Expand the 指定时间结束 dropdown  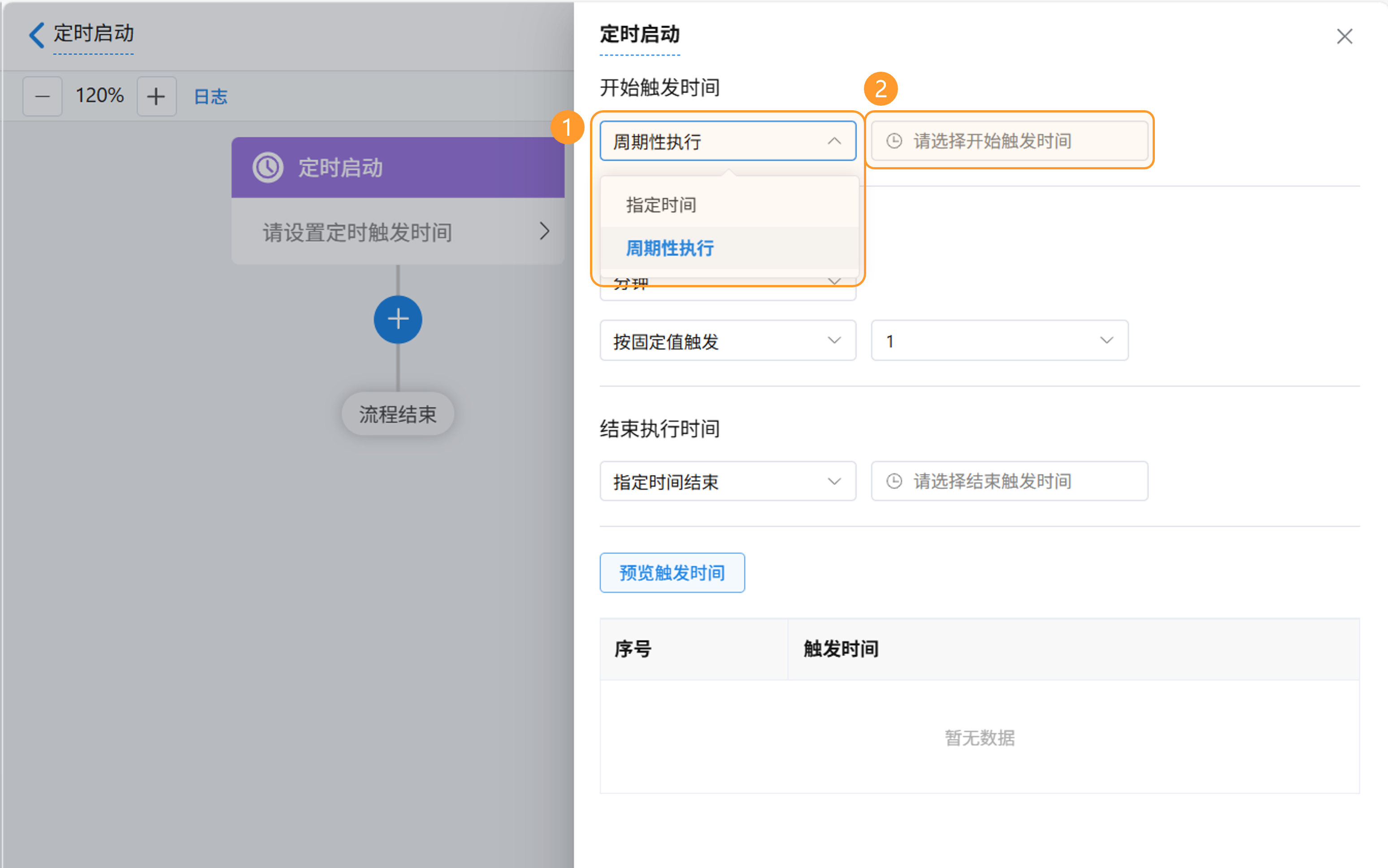click(727, 482)
